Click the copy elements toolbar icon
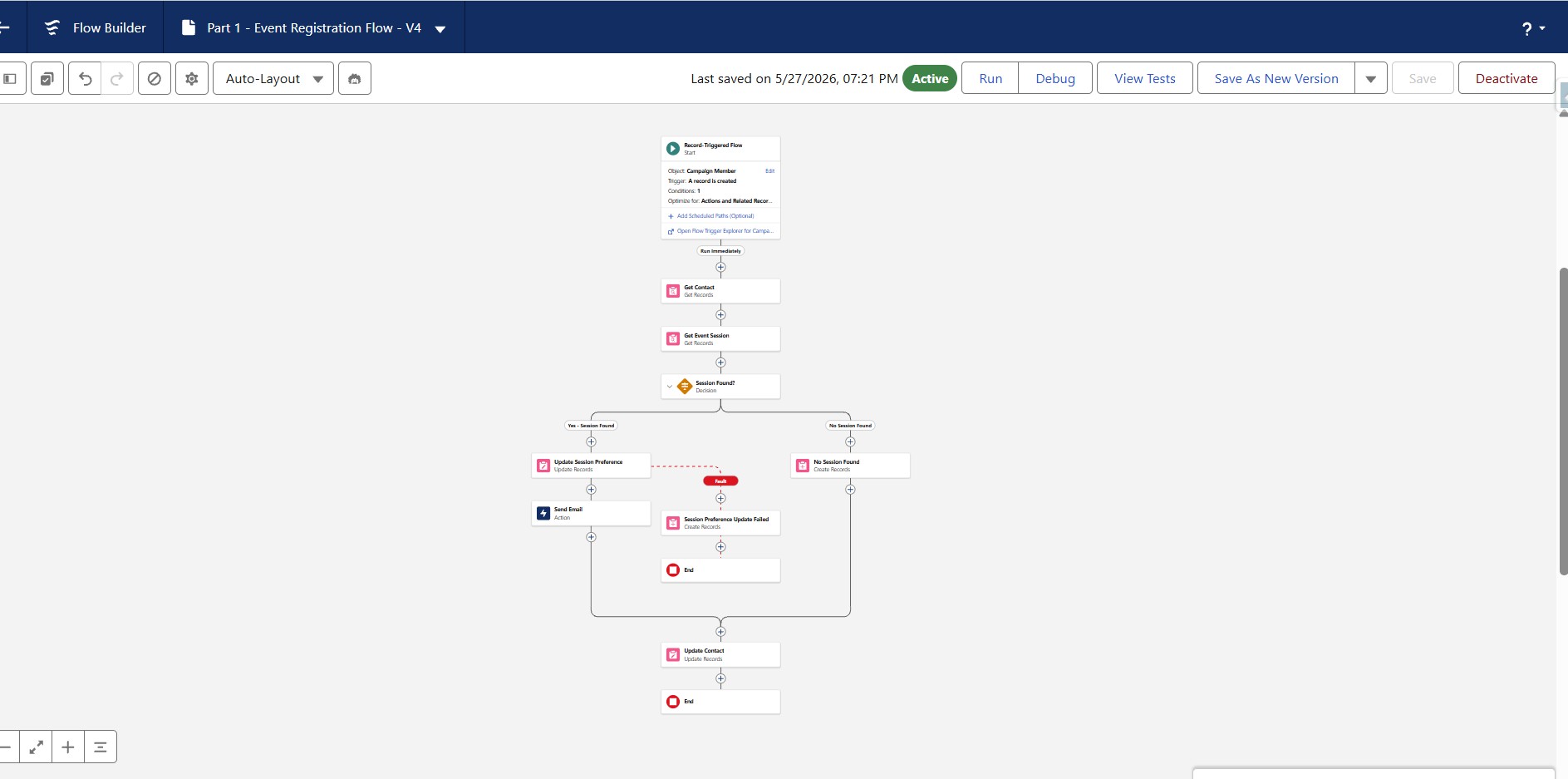Viewport: 1568px width, 779px height. [x=47, y=78]
